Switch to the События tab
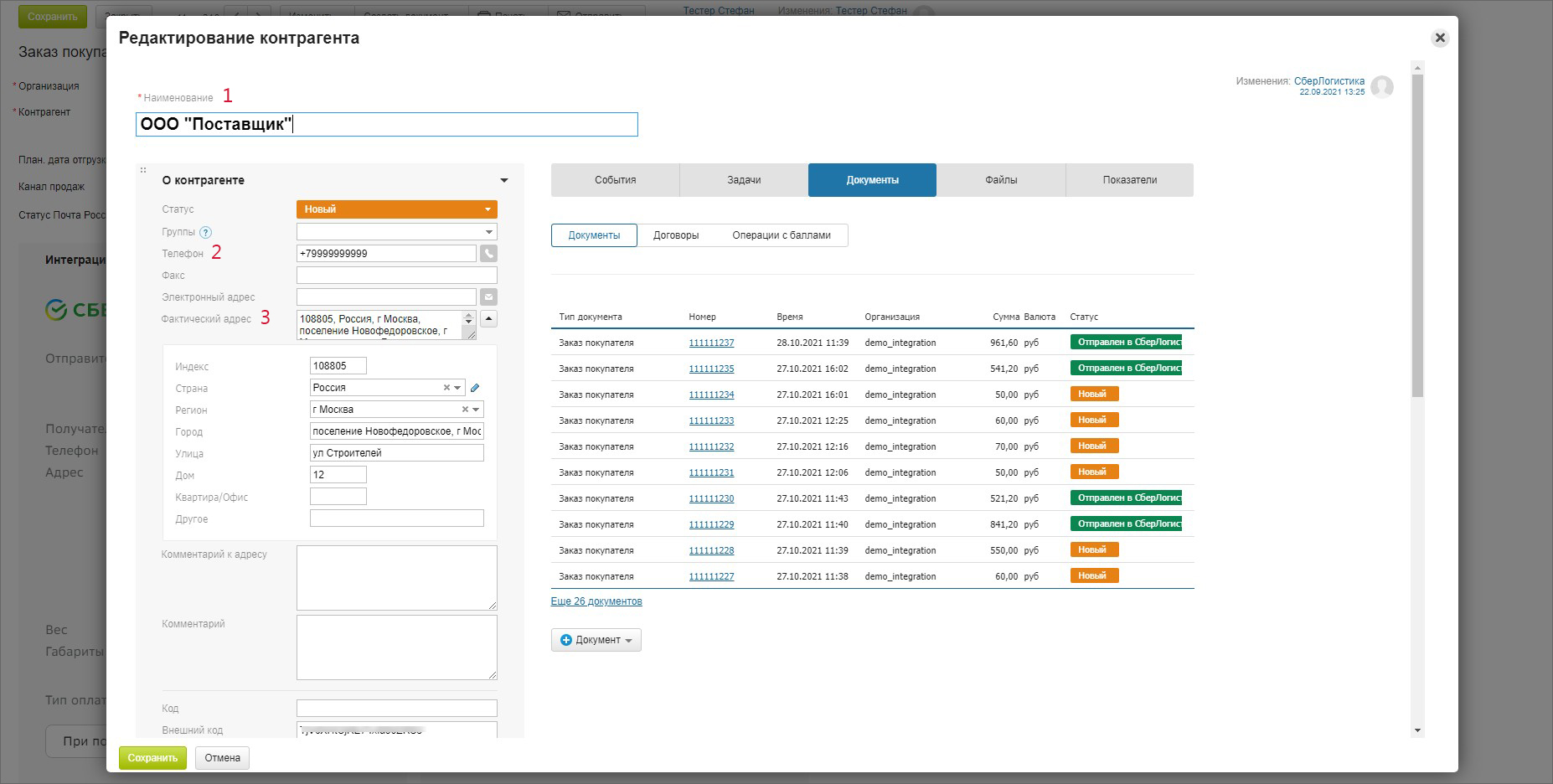The height and width of the screenshot is (784, 1553). pyautogui.click(x=616, y=180)
